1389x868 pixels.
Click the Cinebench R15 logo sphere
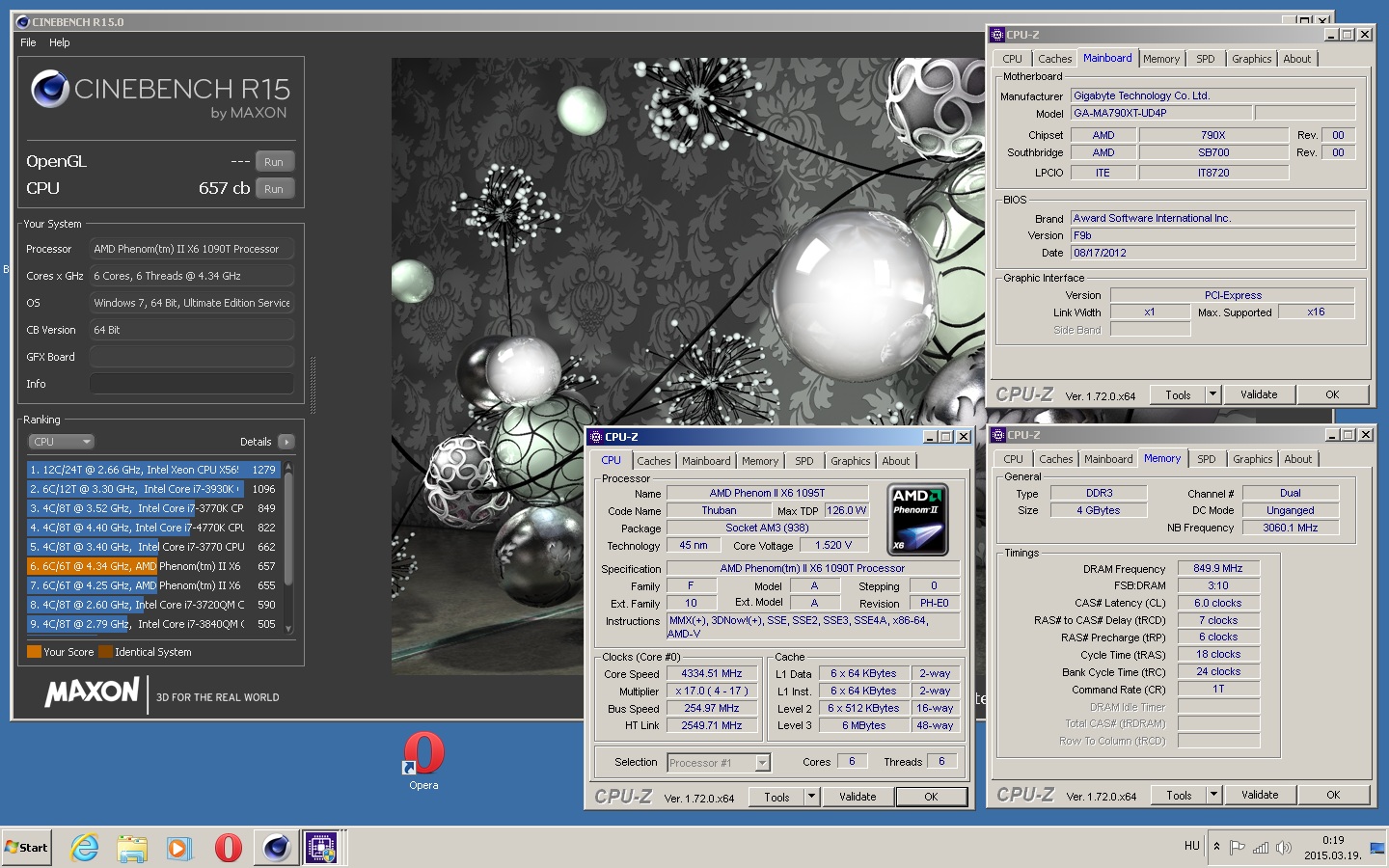click(50, 89)
